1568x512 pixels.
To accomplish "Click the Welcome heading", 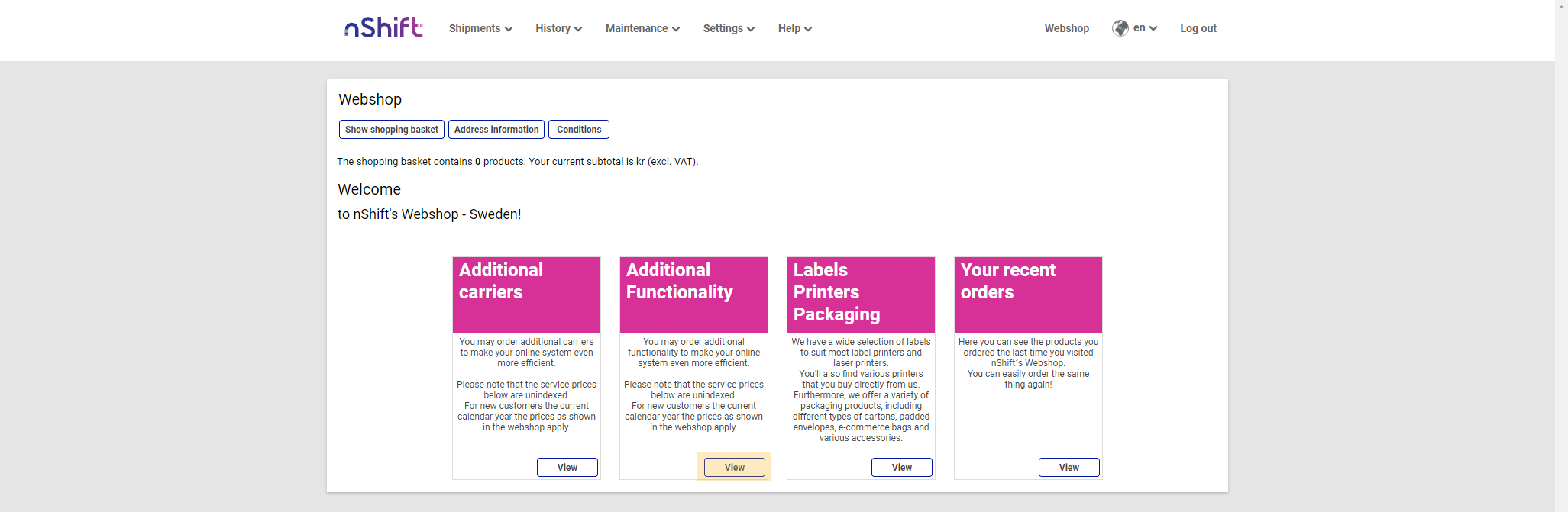I will pyautogui.click(x=369, y=189).
